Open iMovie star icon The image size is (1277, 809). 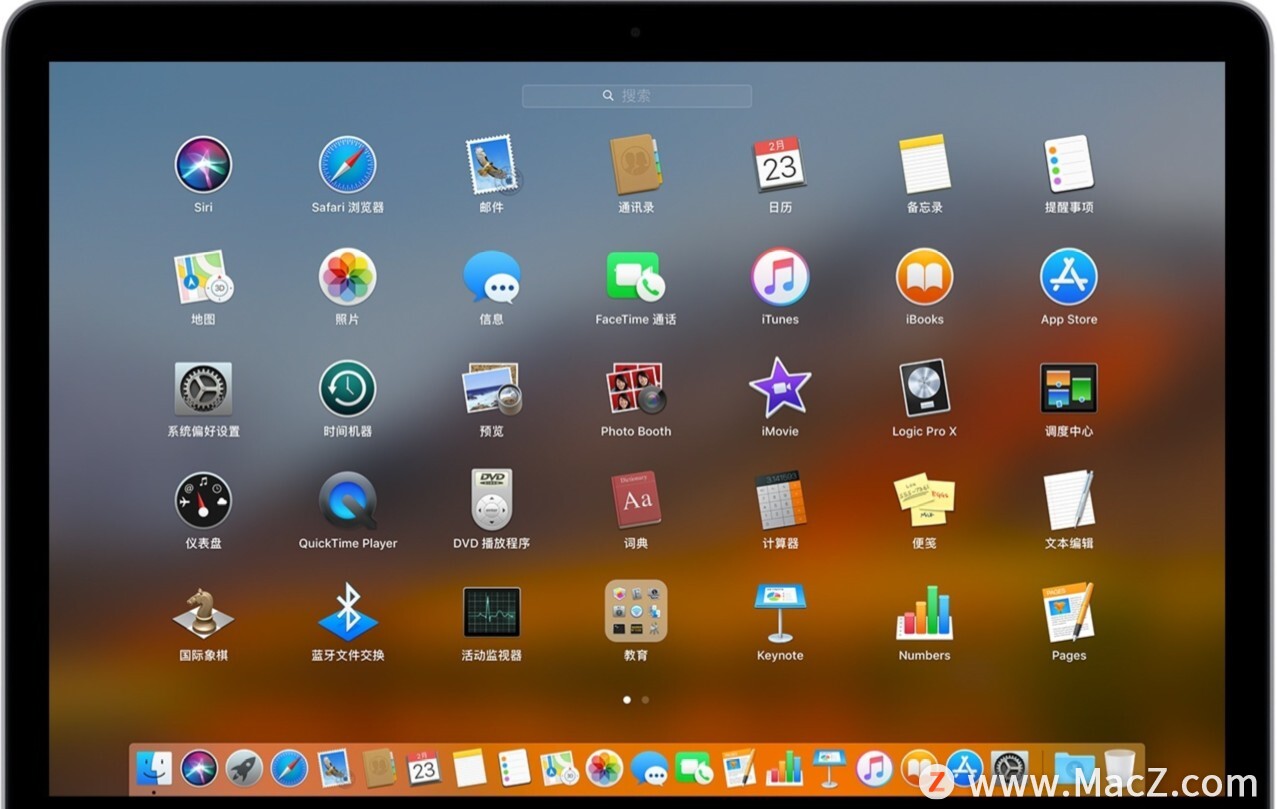(780, 389)
